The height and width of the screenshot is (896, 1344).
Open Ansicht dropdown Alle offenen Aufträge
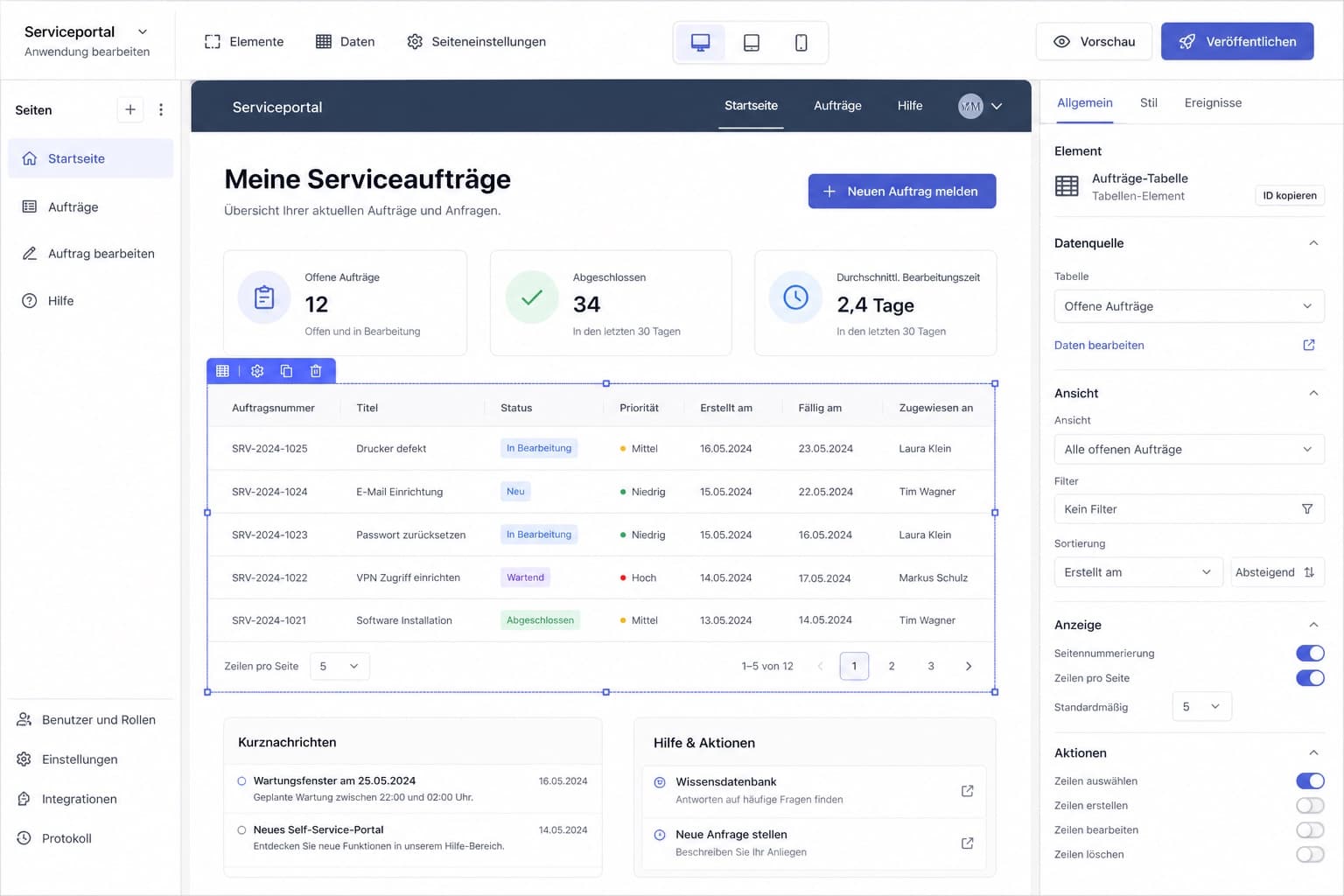1189,449
